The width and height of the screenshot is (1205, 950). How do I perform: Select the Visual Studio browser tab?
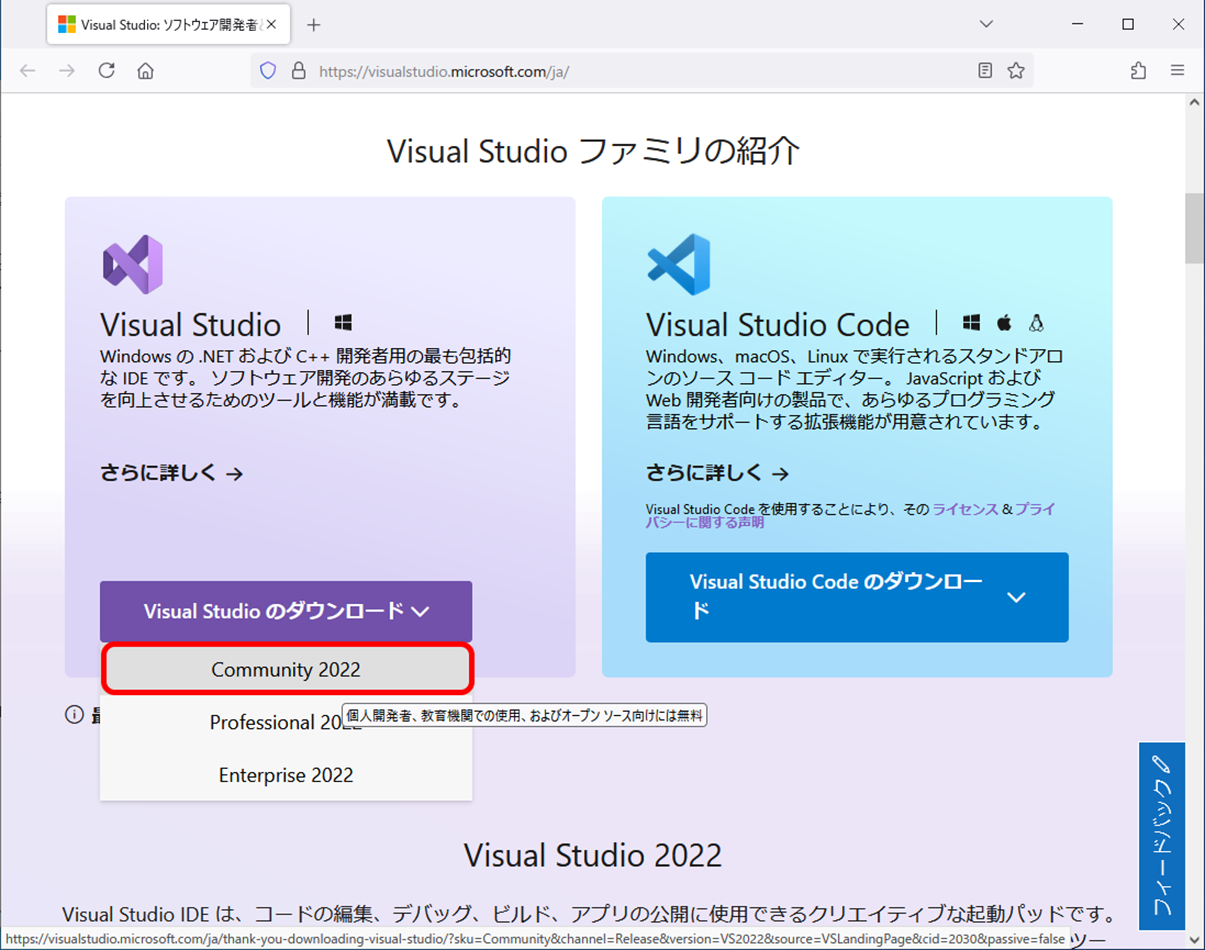pyautogui.click(x=168, y=25)
